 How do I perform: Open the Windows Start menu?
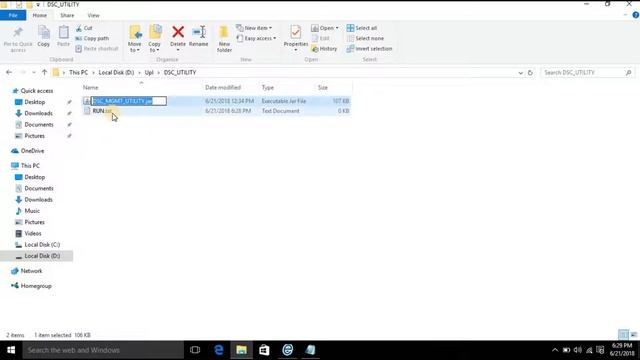11,350
